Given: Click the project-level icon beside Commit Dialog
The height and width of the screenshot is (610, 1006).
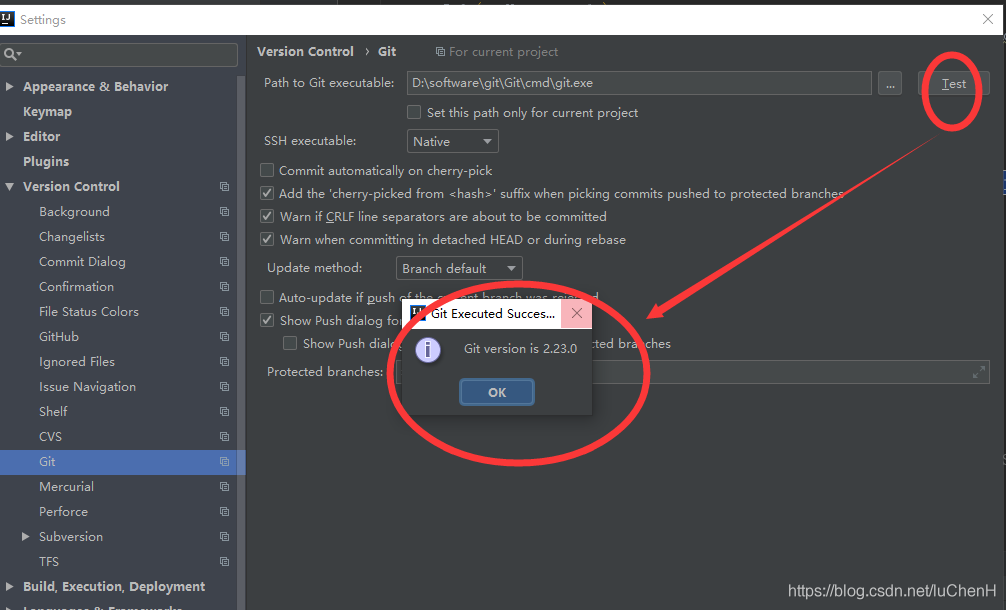Looking at the screenshot, I should click(x=224, y=262).
